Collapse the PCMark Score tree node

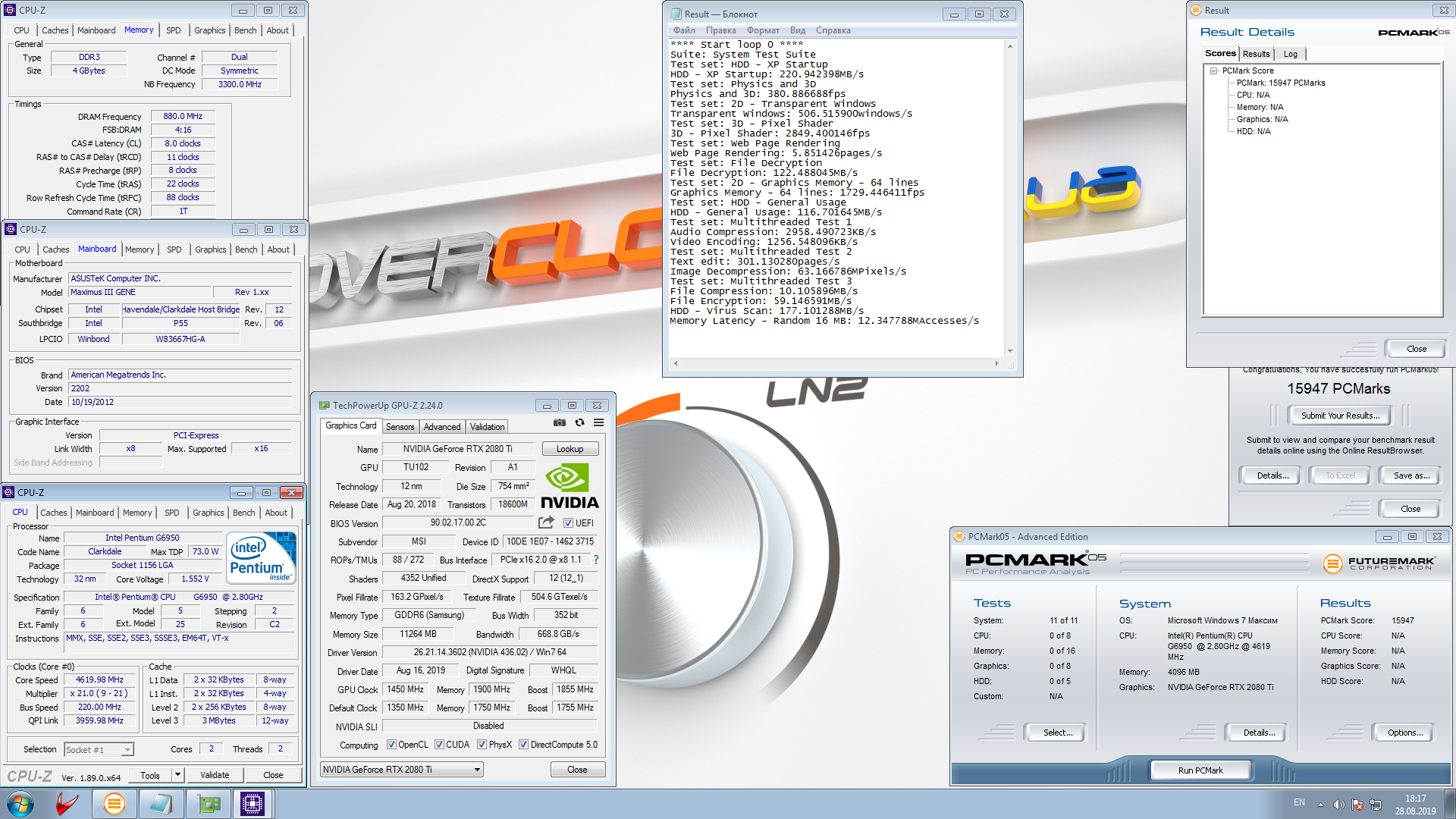pyautogui.click(x=1213, y=71)
